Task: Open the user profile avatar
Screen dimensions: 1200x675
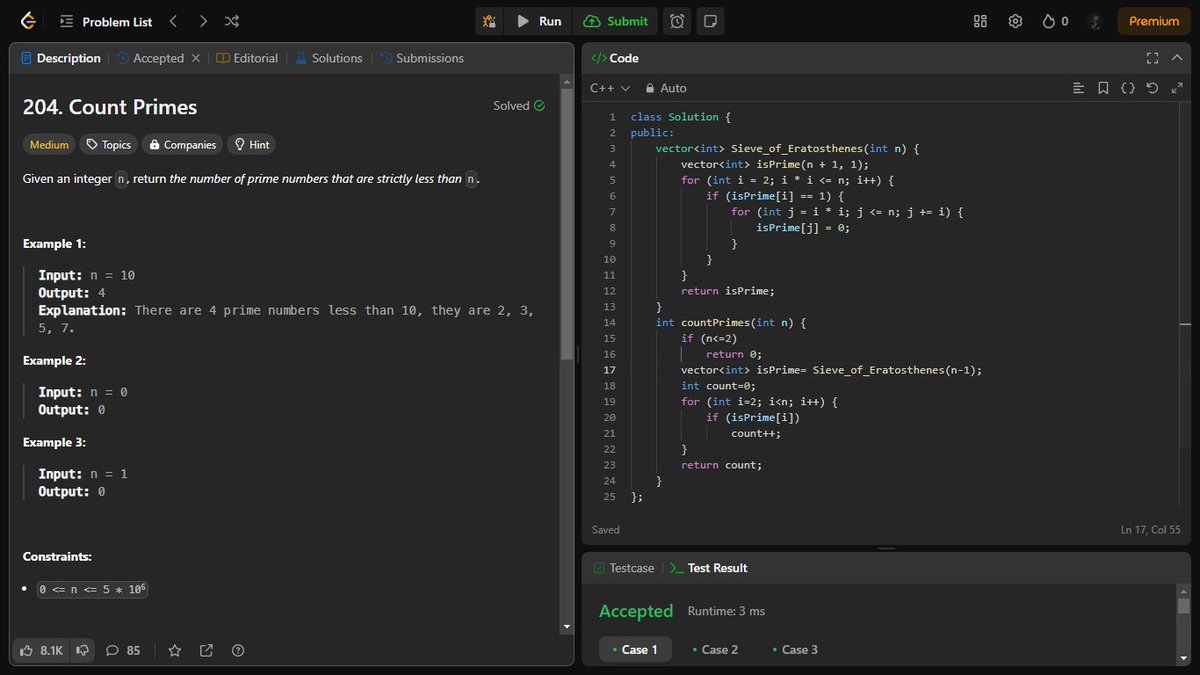Action: (1095, 21)
